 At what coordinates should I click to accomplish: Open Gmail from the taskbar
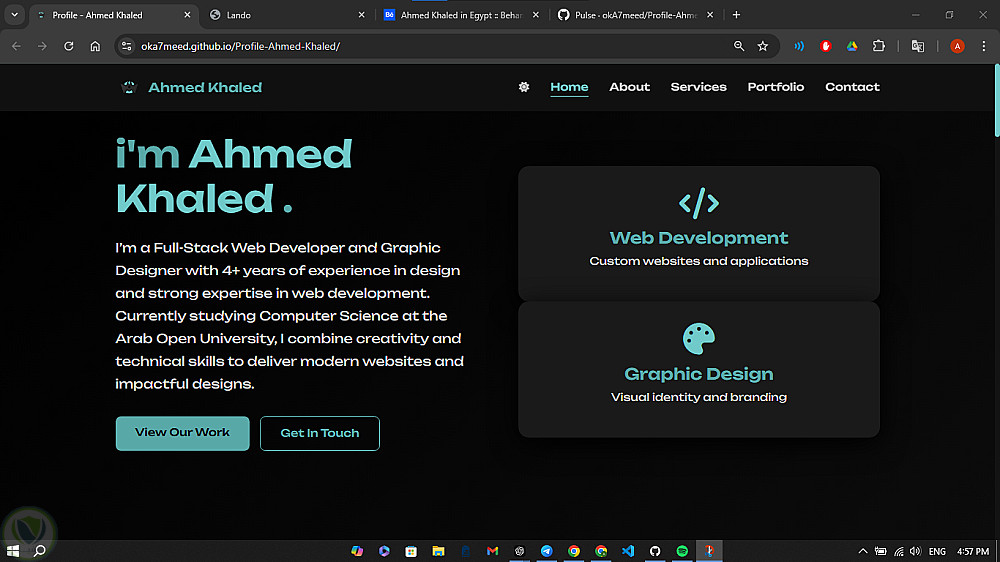(x=492, y=551)
